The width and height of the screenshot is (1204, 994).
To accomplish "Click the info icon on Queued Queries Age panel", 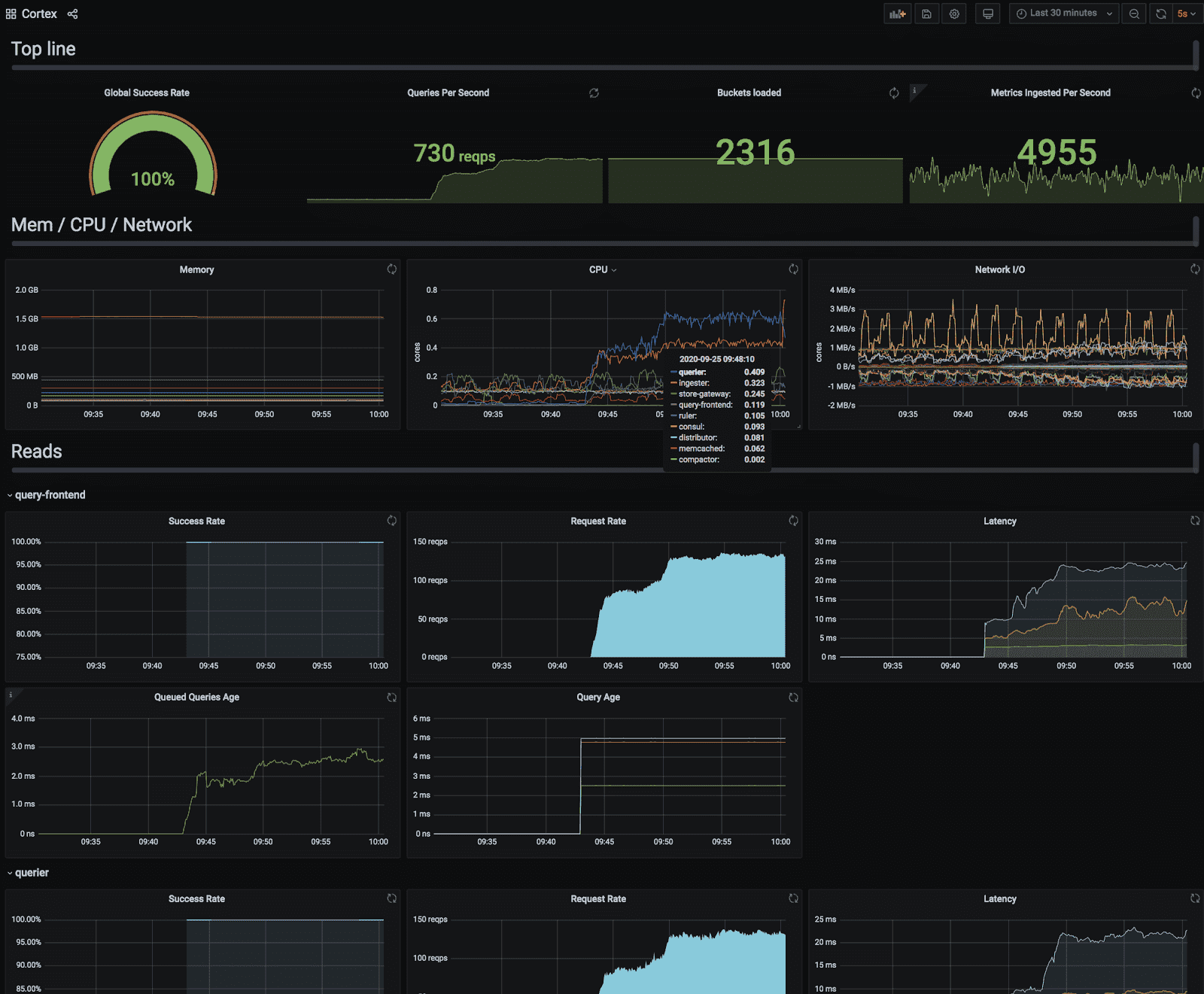I will tap(11, 694).
